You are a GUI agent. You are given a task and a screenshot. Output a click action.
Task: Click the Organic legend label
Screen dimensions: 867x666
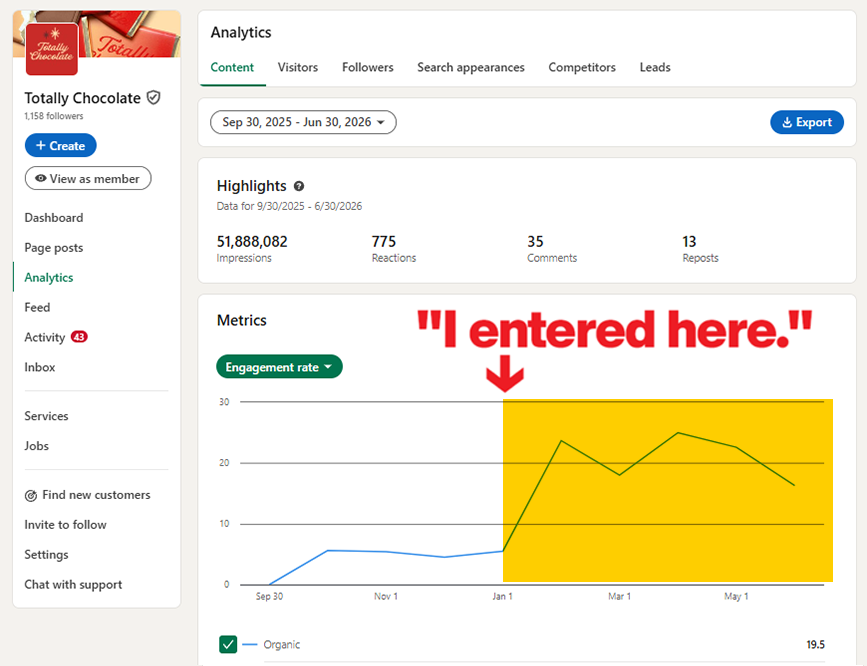coord(281,644)
